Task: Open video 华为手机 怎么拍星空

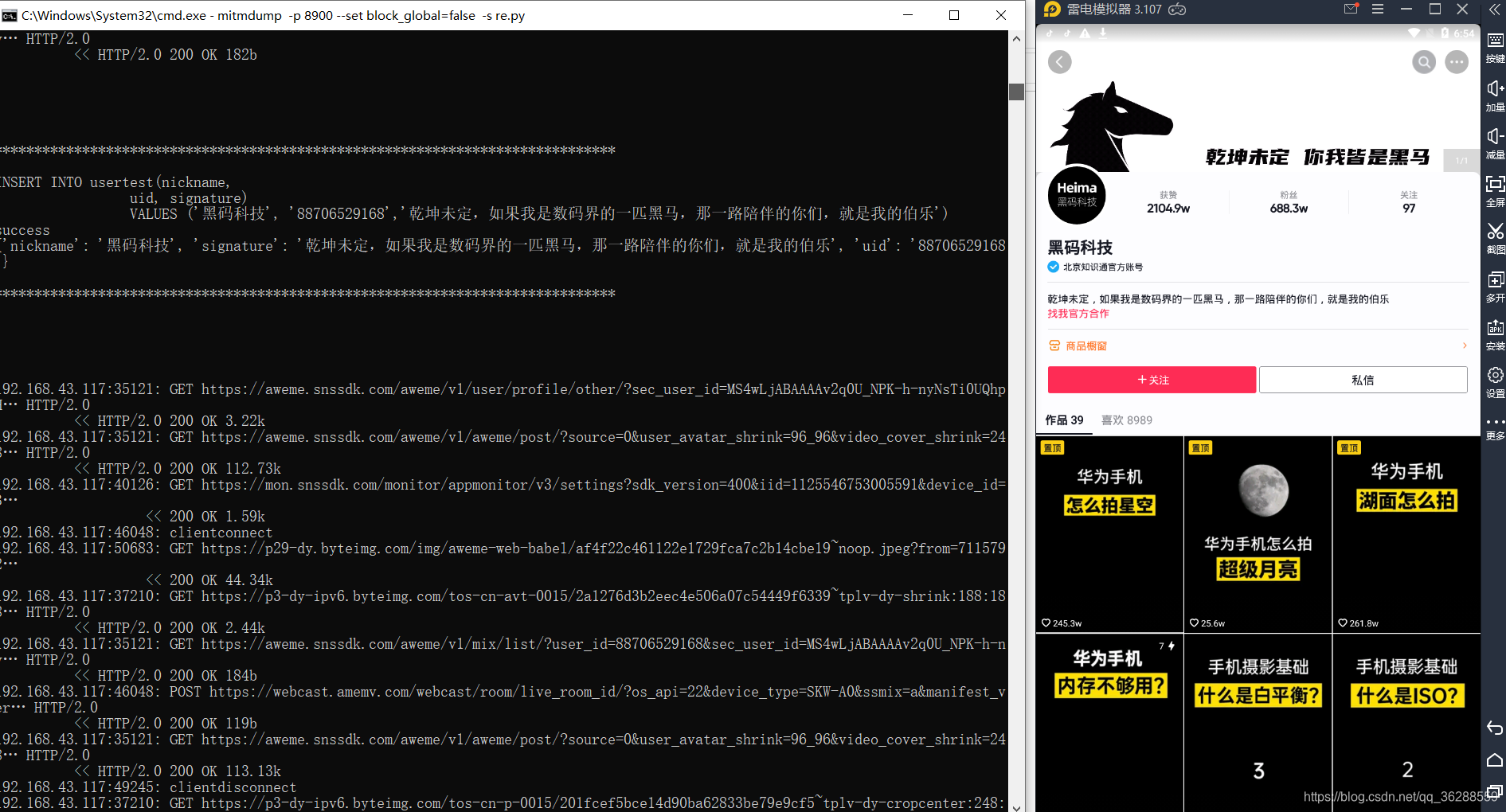Action: (x=1109, y=534)
